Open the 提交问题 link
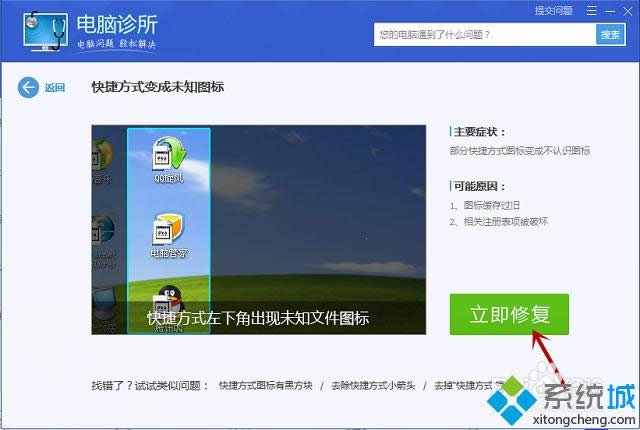This screenshot has height=430, width=640. pyautogui.click(x=553, y=11)
